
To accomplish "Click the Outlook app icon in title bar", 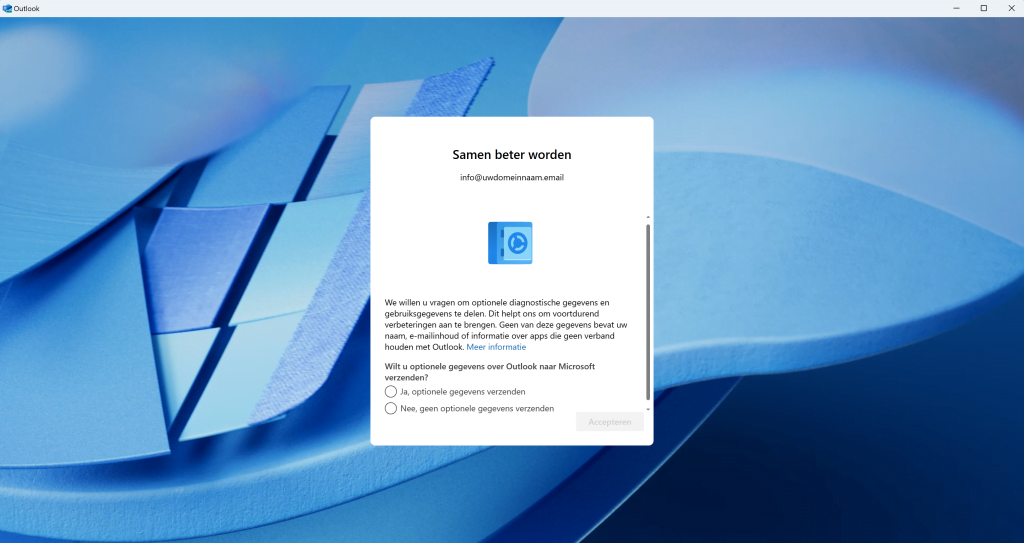I will (x=7, y=8).
